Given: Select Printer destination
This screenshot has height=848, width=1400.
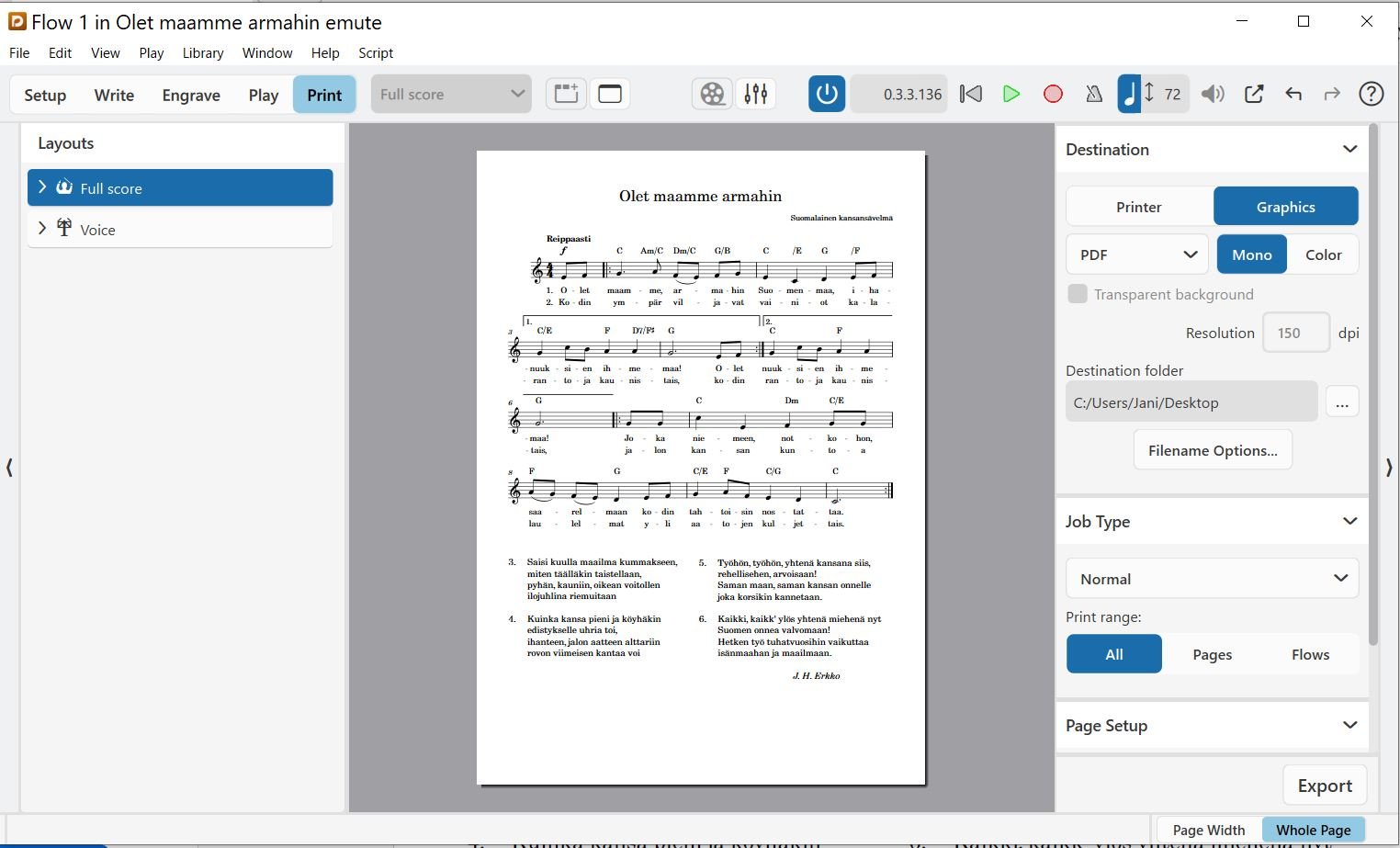Looking at the screenshot, I should pos(1139,207).
